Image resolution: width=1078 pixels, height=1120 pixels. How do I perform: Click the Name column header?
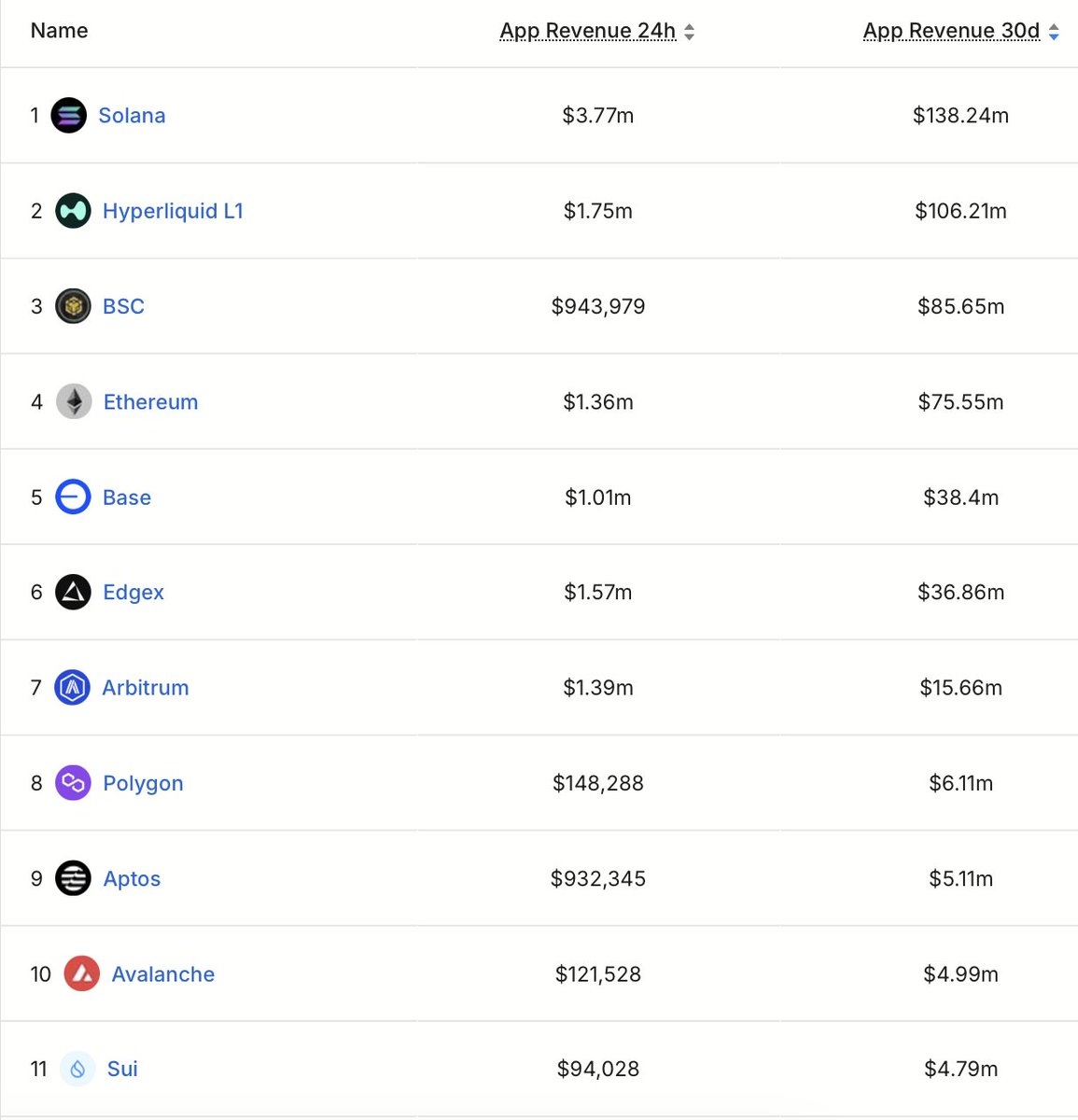[x=59, y=31]
